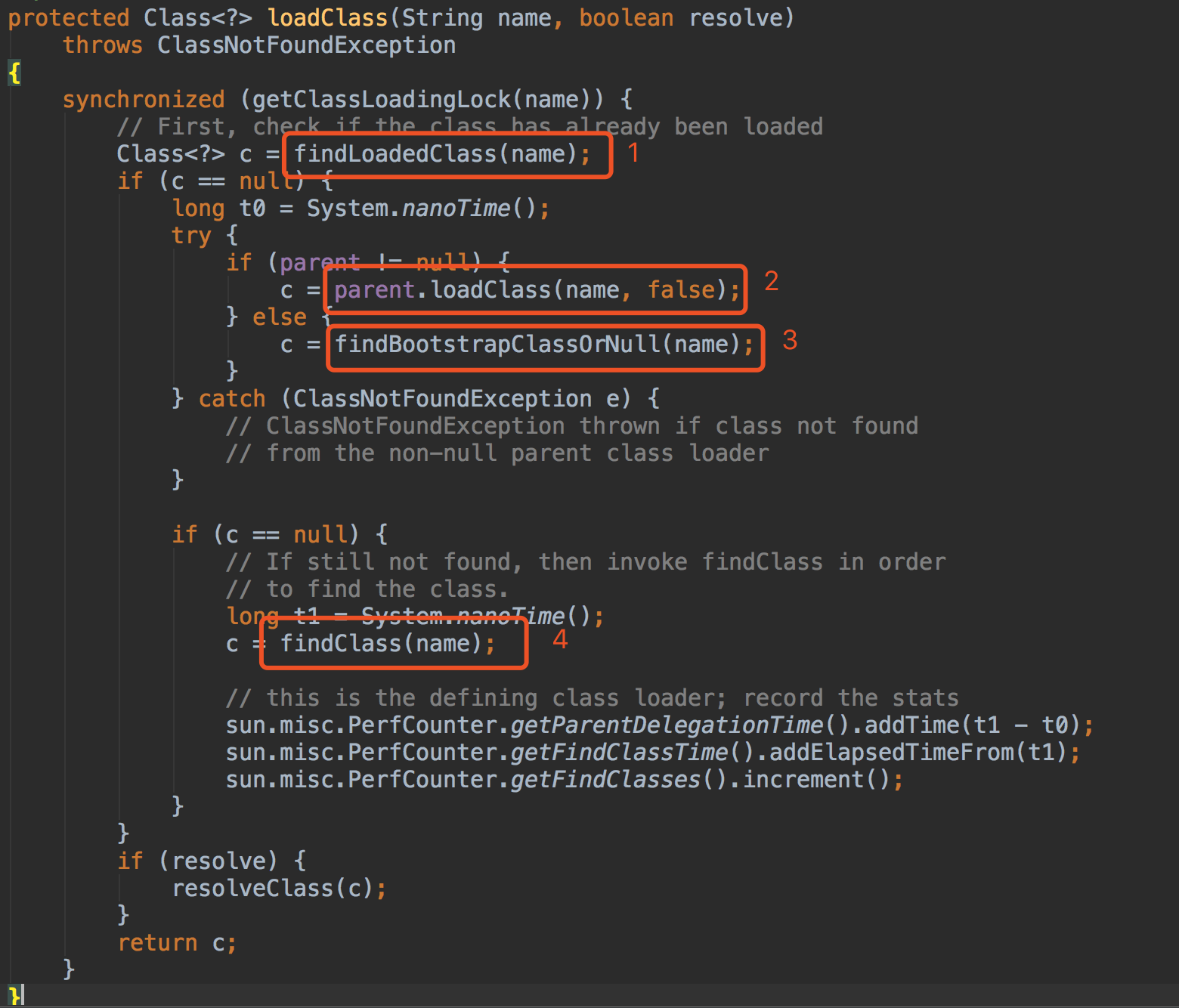Image resolution: width=1179 pixels, height=1008 pixels.
Task: Click comment 'If still not found, then invoke findClass in order'
Action: 586,561
